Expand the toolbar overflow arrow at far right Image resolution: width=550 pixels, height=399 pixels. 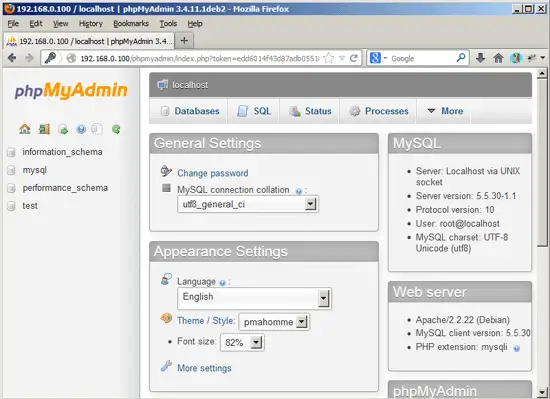coord(543,58)
